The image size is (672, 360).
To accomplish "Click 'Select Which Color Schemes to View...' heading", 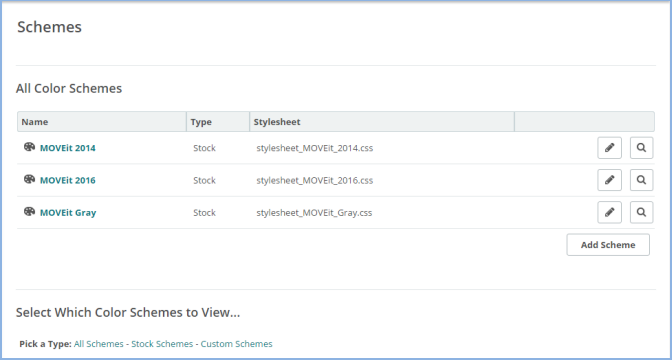I will click(128, 312).
